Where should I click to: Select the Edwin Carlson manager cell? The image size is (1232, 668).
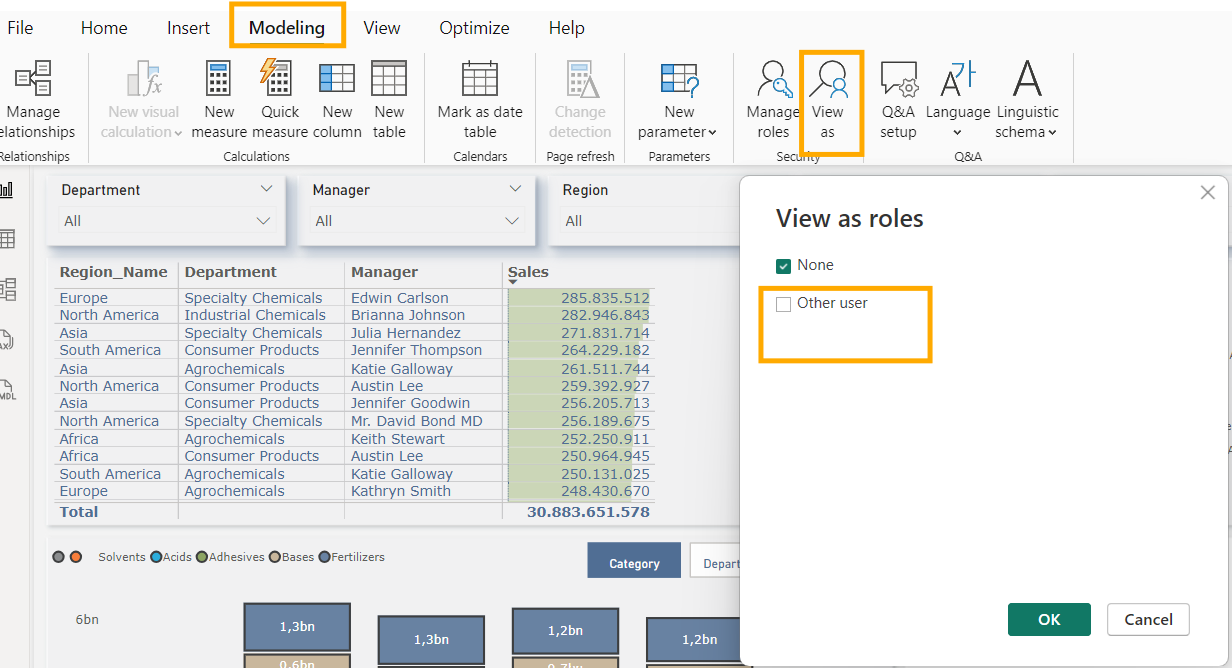pyautogui.click(x=400, y=298)
